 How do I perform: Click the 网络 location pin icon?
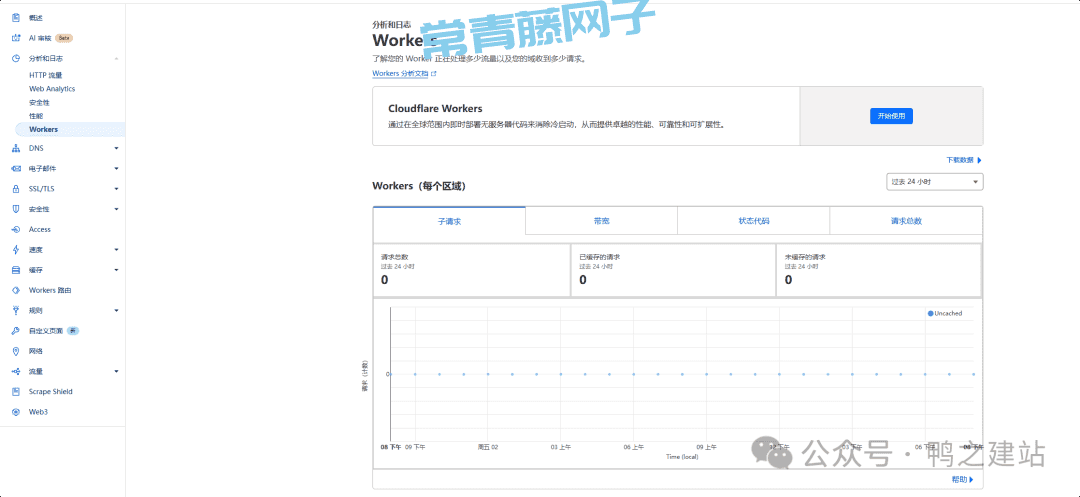tap(16, 351)
